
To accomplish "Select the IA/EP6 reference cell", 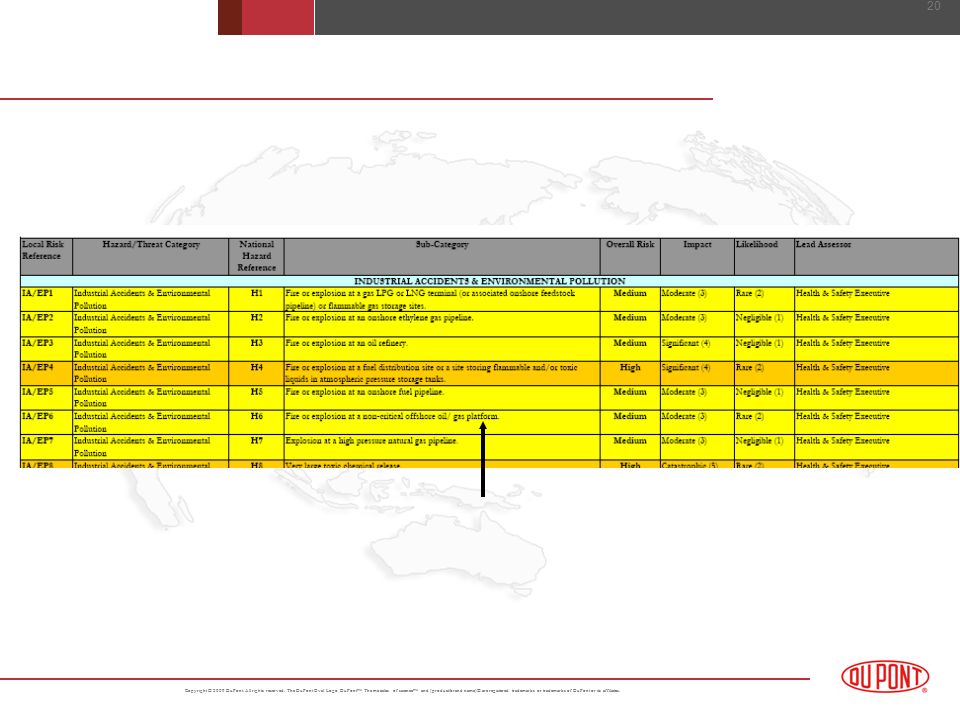I will tap(47, 422).
